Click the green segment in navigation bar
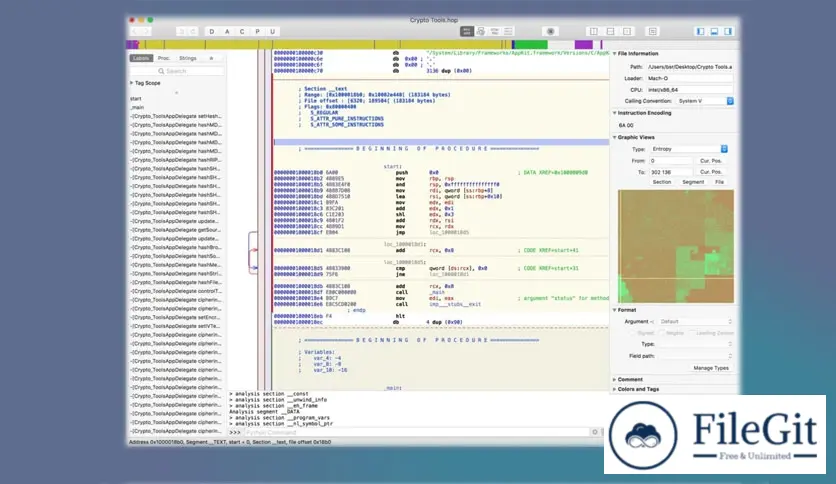Viewport: 836px width, 484px height. 531,45
